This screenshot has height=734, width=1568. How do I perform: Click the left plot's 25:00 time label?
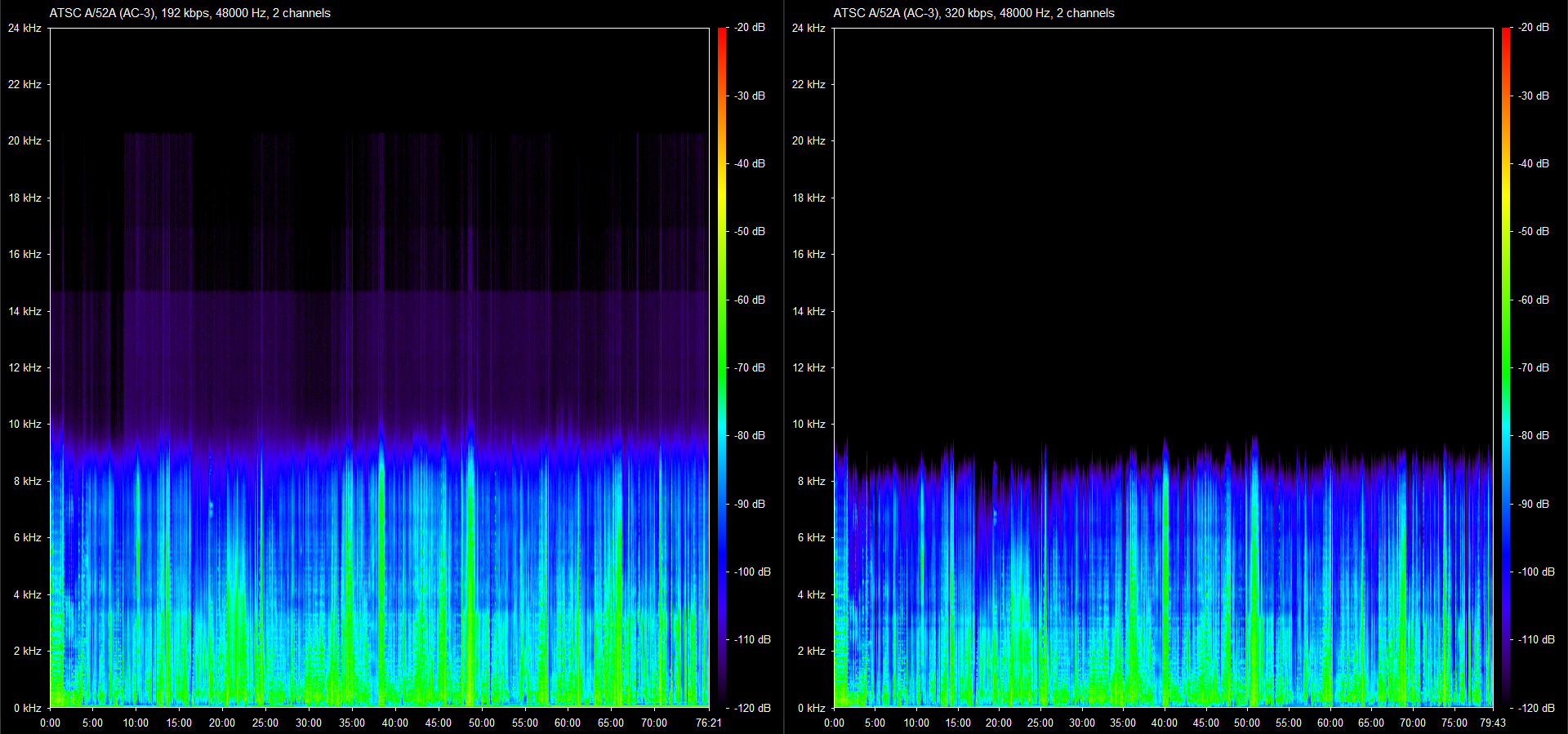pyautogui.click(x=265, y=723)
